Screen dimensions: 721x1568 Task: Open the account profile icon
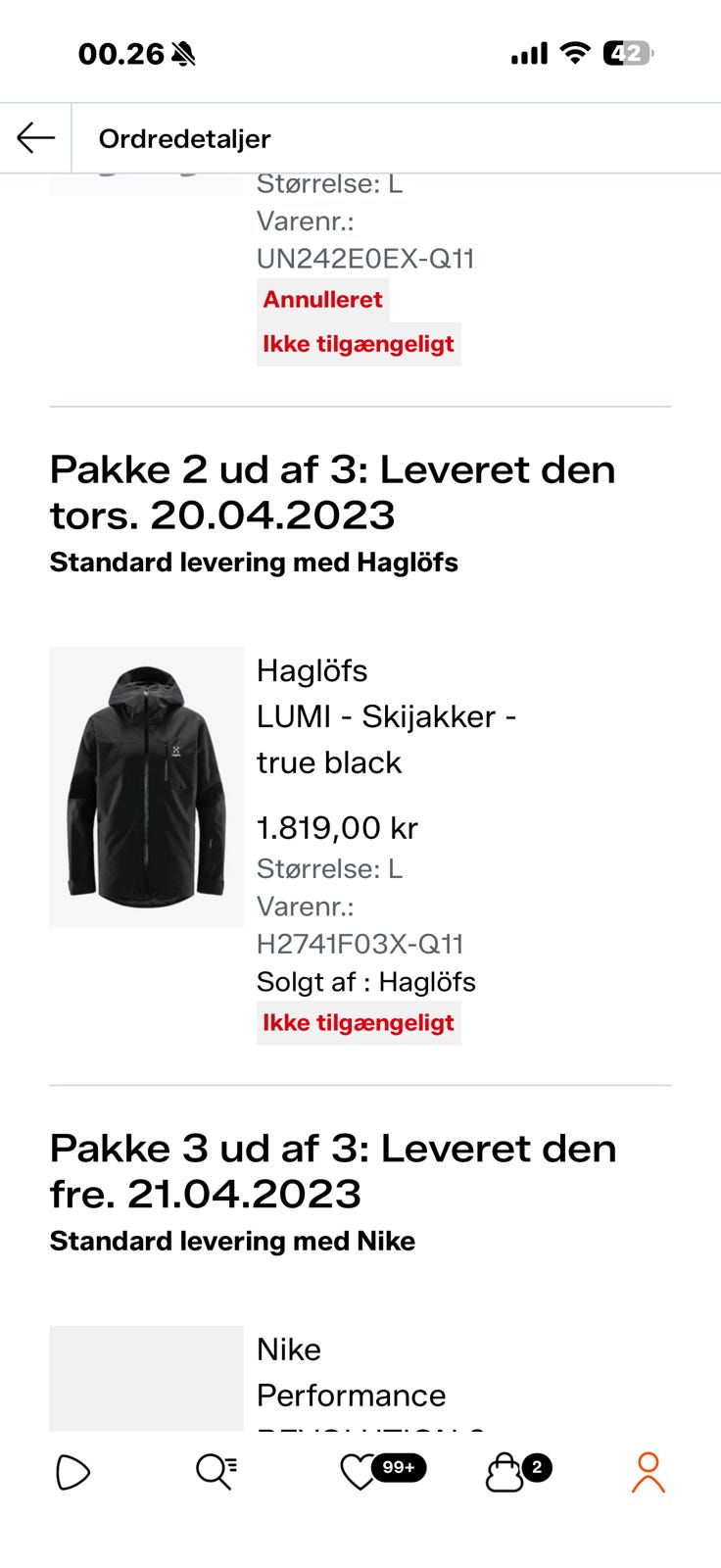point(648,1472)
